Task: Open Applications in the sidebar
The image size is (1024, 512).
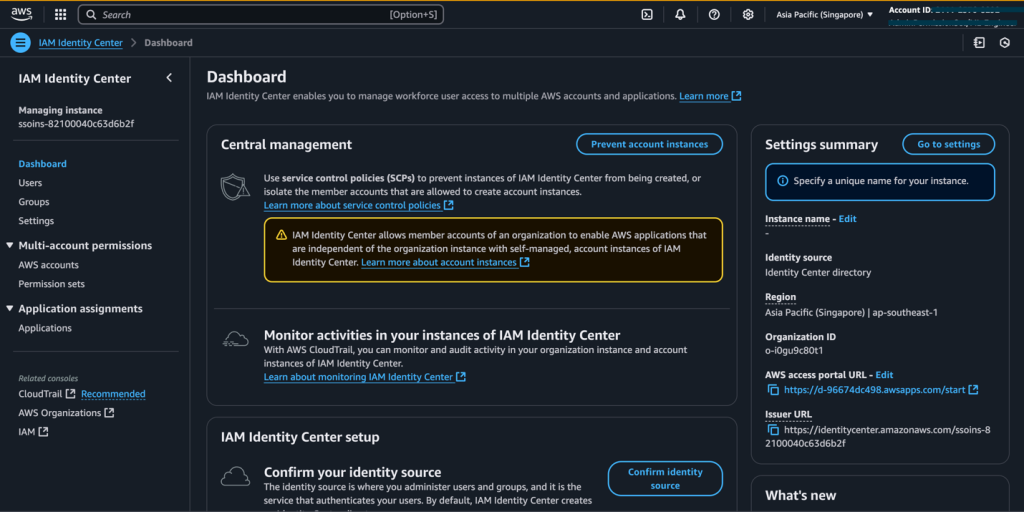Action: coord(45,328)
